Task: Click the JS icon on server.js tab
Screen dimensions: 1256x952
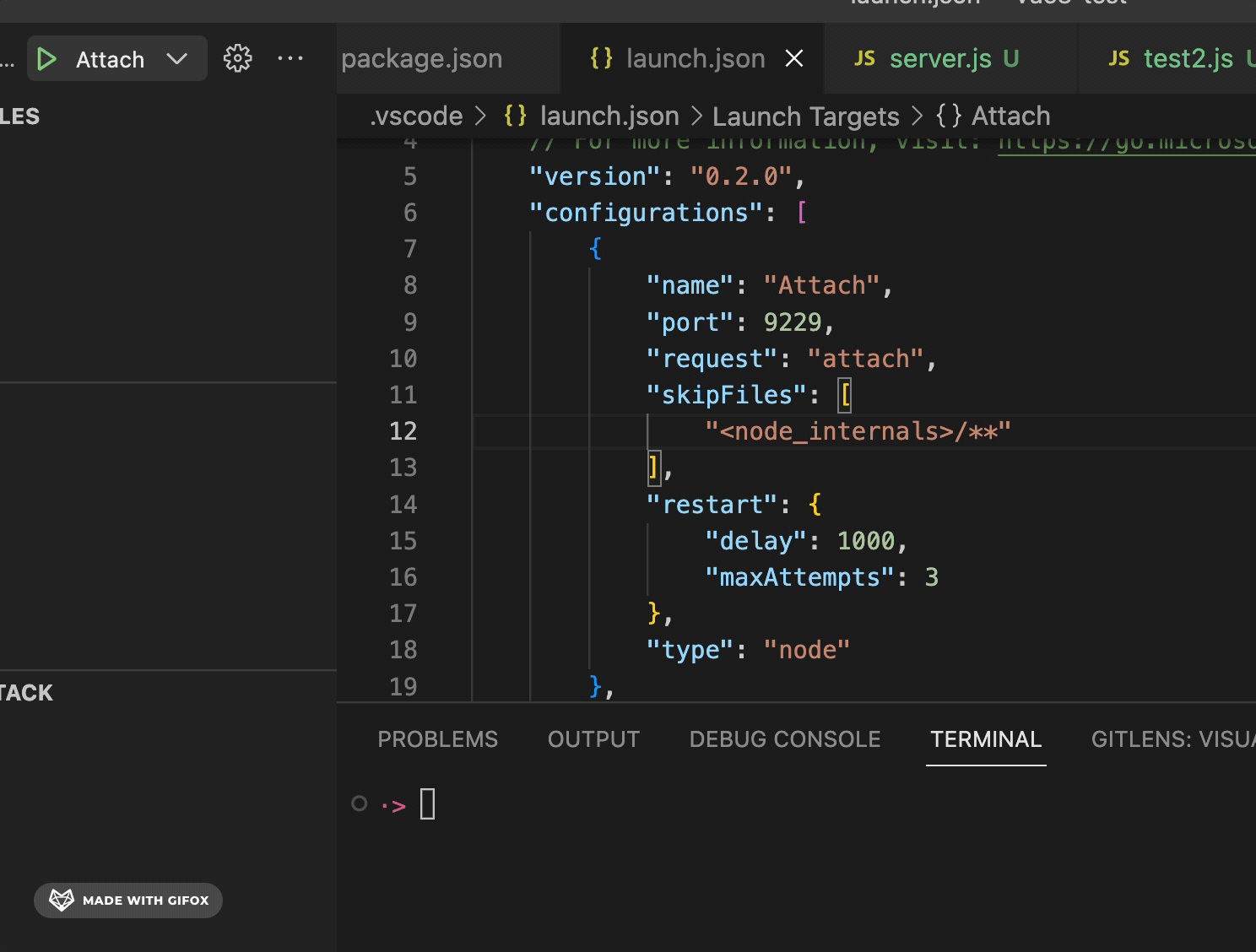Action: (864, 58)
